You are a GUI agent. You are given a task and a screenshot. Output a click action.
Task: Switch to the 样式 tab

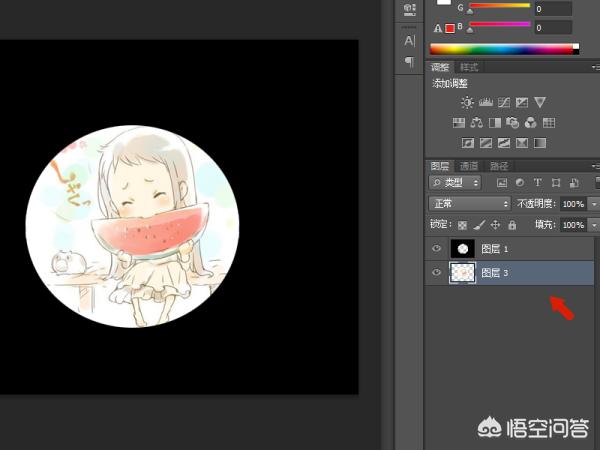[469, 67]
